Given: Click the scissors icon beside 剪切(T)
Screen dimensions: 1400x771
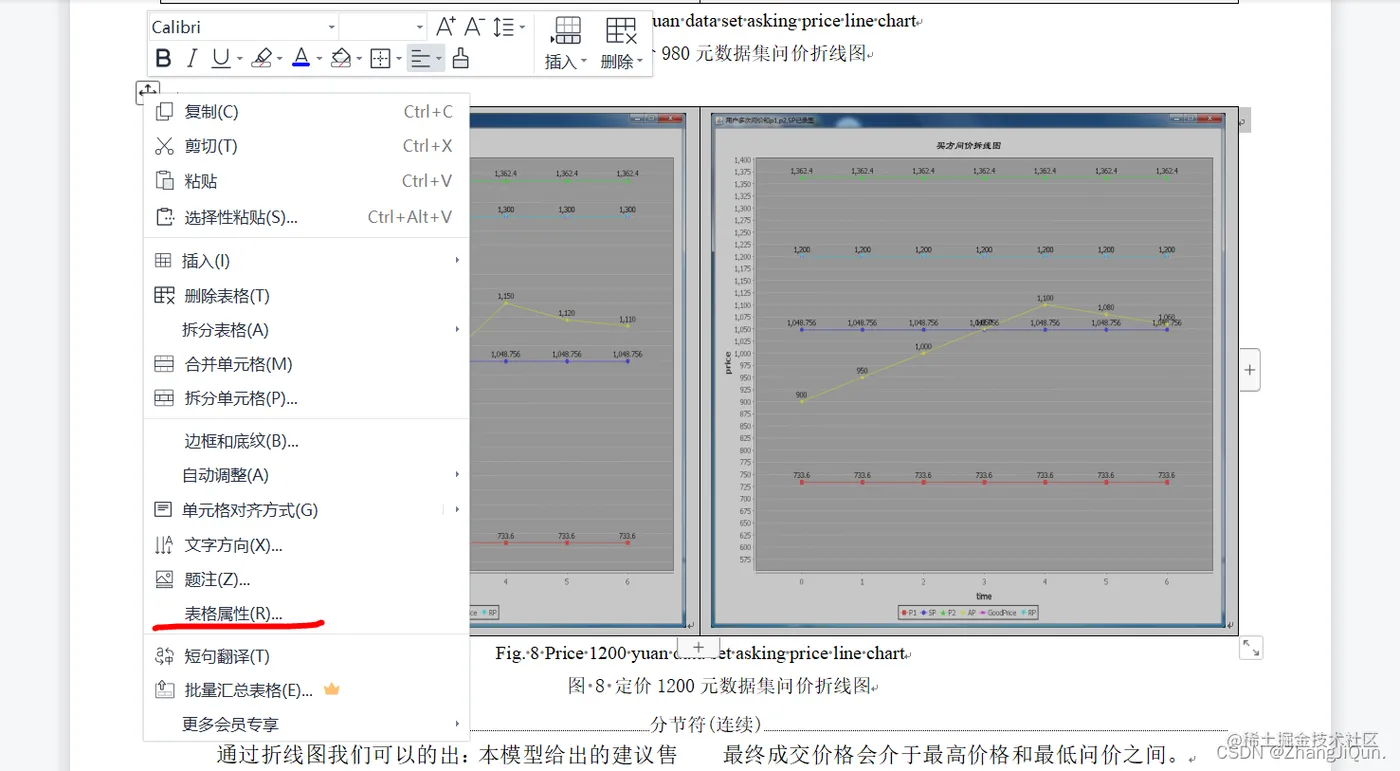Looking at the screenshot, I should 164,146.
